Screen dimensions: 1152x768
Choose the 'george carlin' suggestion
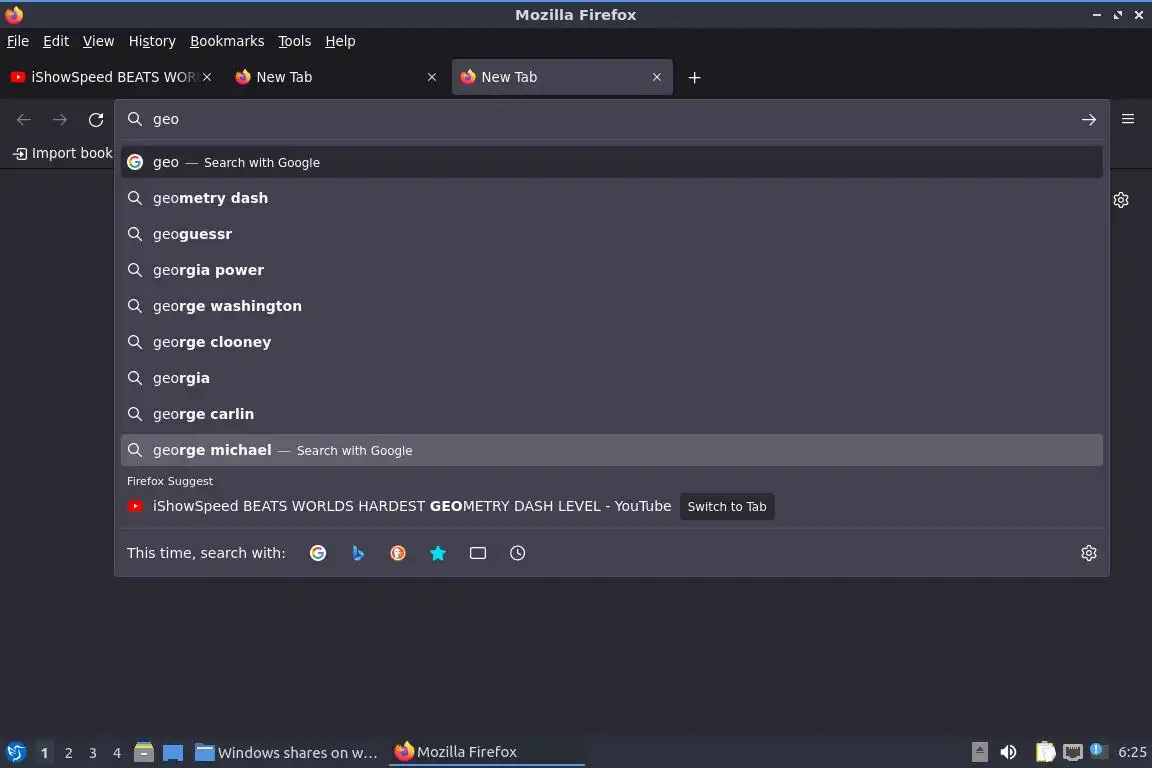(611, 414)
